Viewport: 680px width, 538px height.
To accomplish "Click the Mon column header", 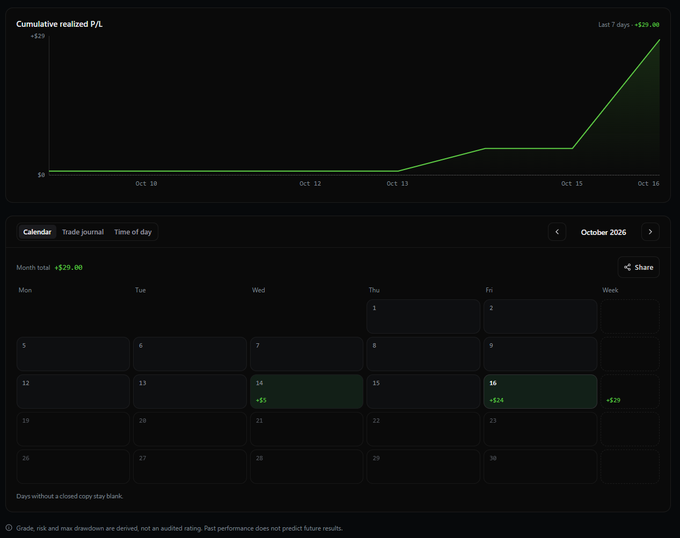I will (x=25, y=290).
